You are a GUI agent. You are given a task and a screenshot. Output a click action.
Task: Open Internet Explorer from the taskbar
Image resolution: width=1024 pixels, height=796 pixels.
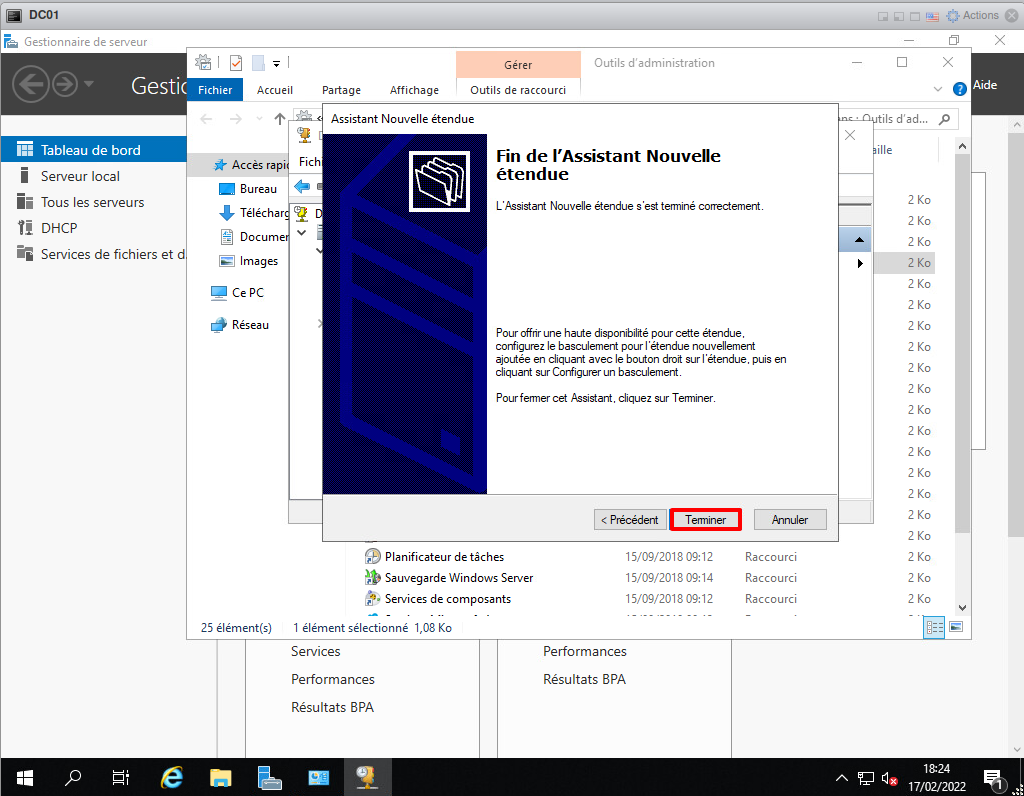coord(172,777)
